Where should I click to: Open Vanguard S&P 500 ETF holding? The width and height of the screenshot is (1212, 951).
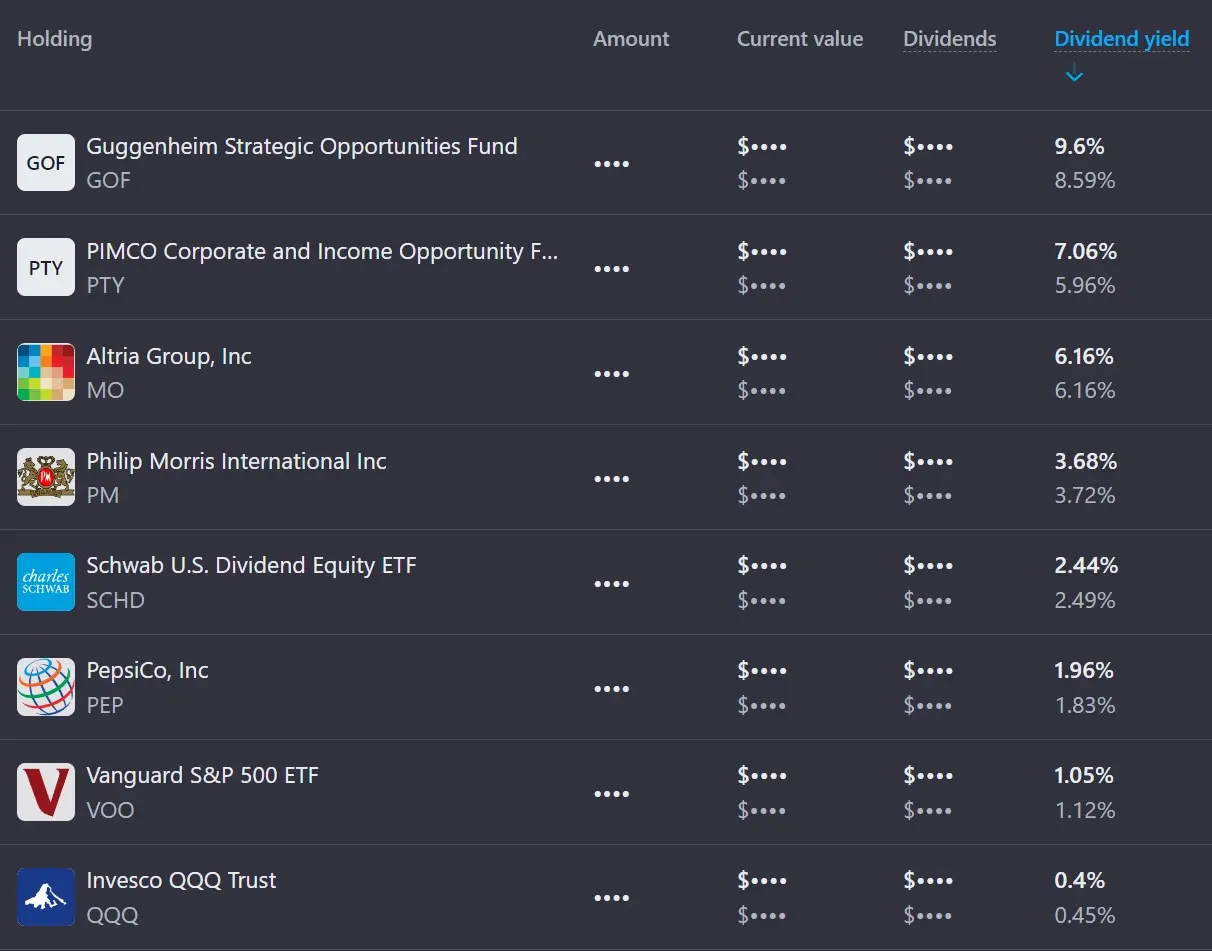point(202,775)
